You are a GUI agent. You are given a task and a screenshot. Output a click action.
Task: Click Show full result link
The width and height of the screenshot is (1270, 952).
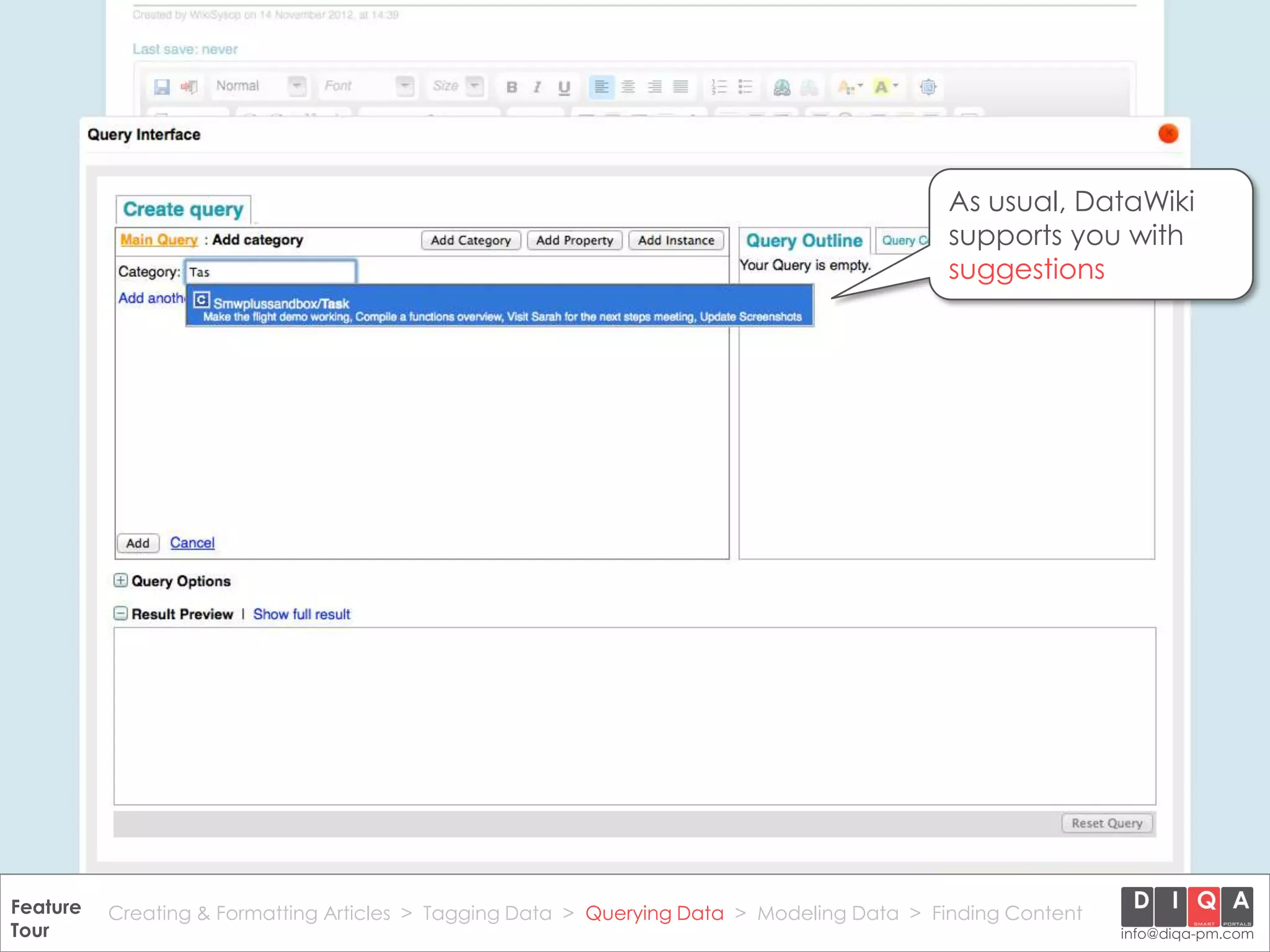pos(301,614)
